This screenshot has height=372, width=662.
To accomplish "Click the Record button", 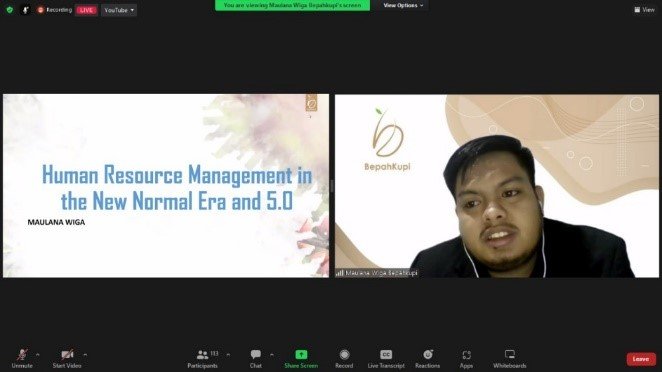I will click(344, 358).
